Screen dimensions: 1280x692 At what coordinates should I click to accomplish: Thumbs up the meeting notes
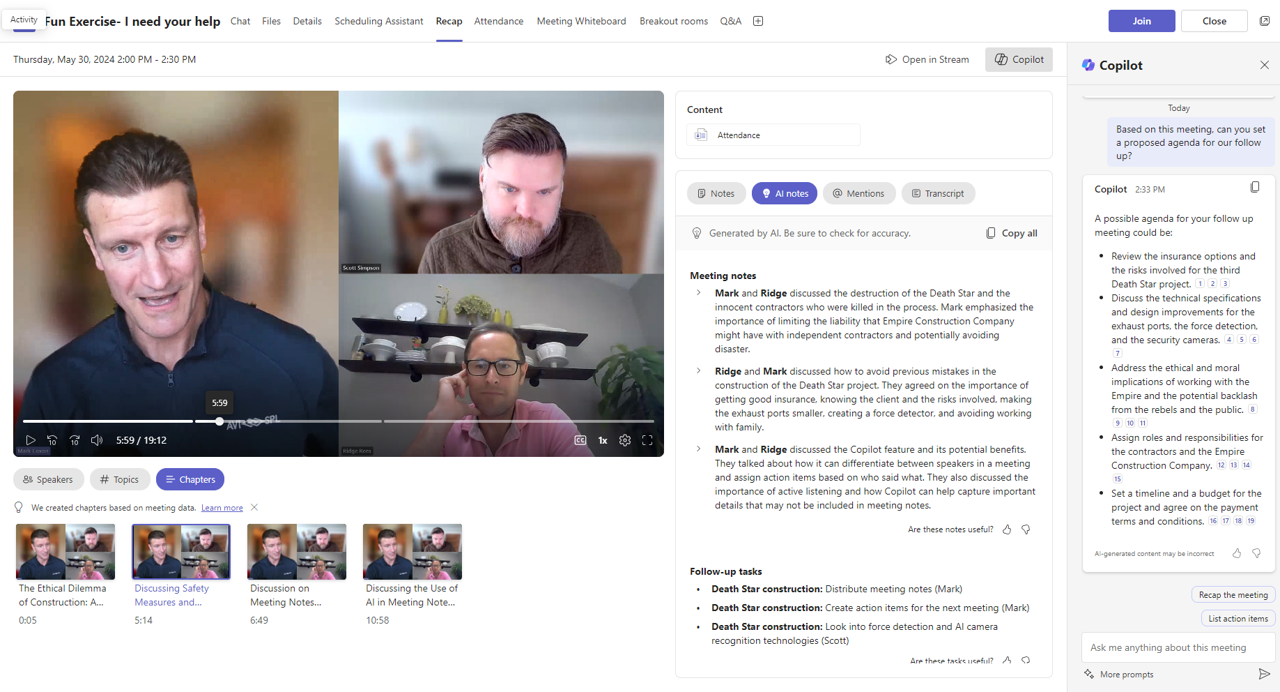pyautogui.click(x=1007, y=529)
